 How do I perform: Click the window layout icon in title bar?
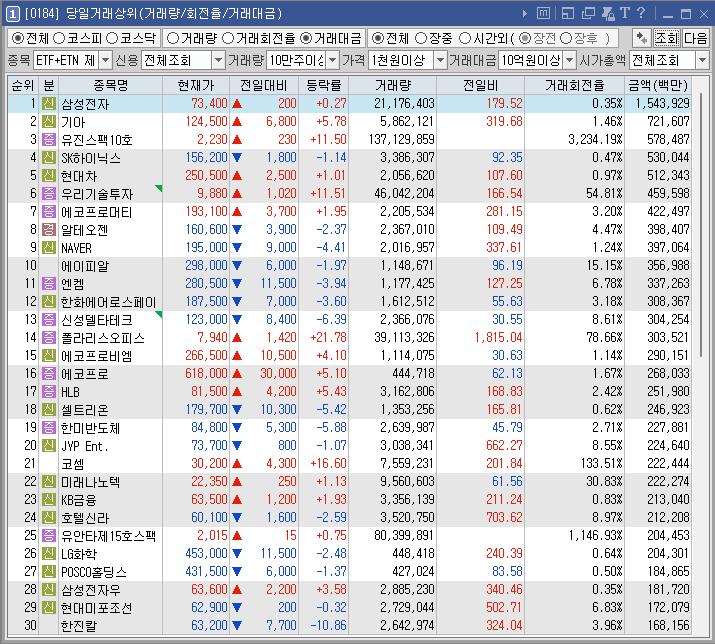568,13
